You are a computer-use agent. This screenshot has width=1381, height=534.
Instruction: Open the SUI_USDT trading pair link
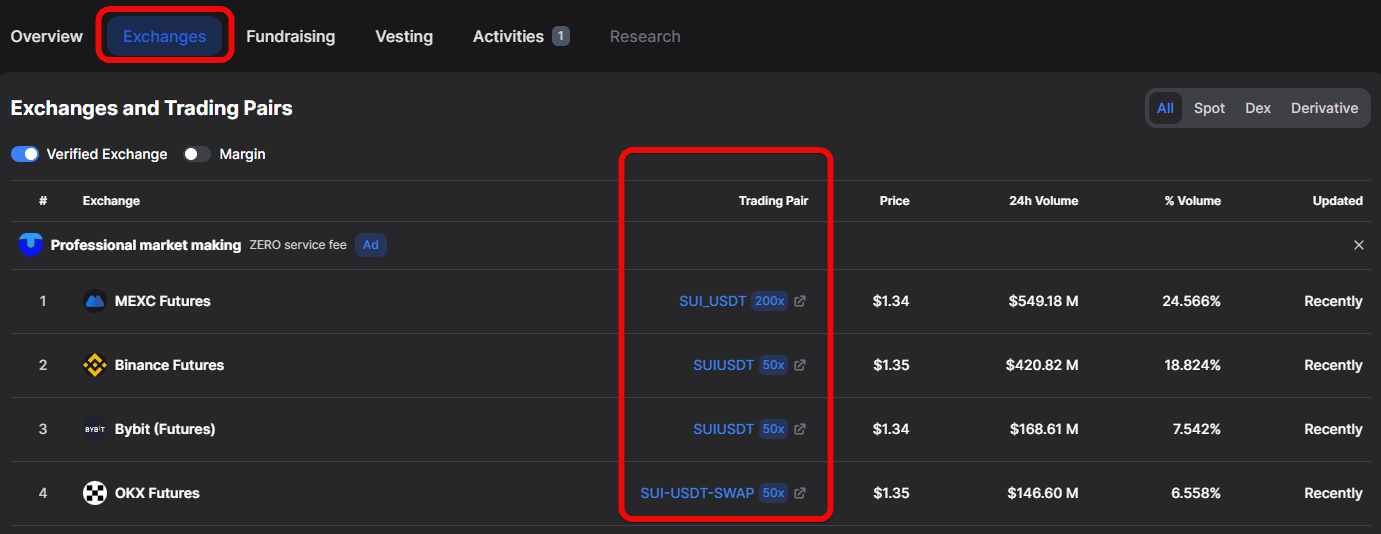click(712, 301)
